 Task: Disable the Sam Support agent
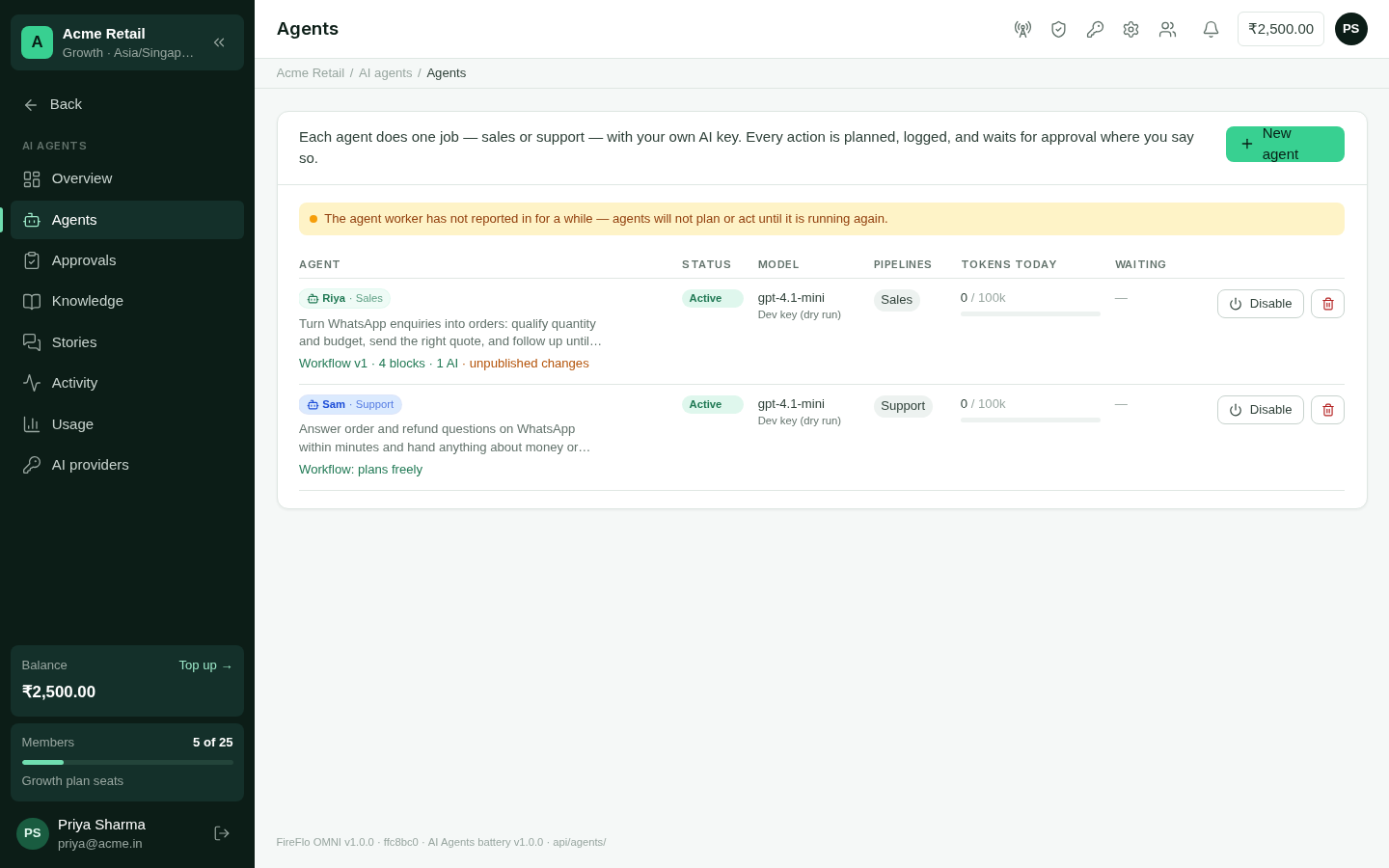(1260, 410)
